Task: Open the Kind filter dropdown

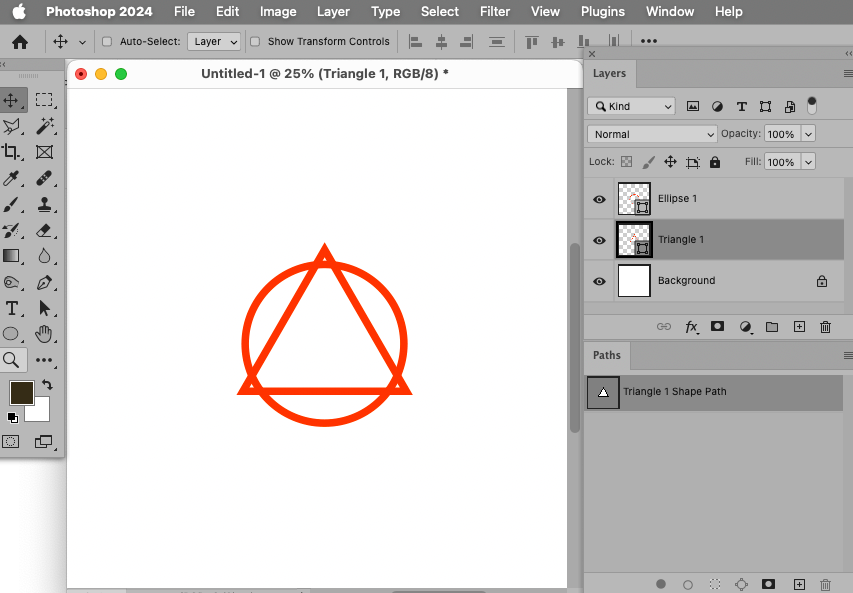Action: coord(631,105)
